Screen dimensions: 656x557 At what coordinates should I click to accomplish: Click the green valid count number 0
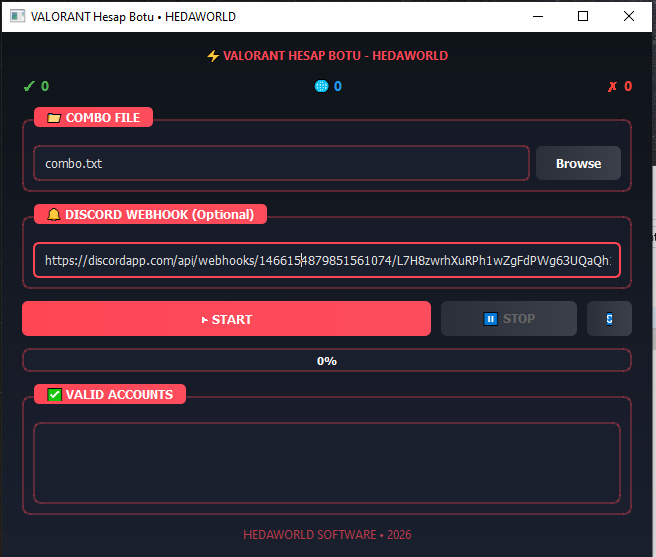click(x=45, y=86)
